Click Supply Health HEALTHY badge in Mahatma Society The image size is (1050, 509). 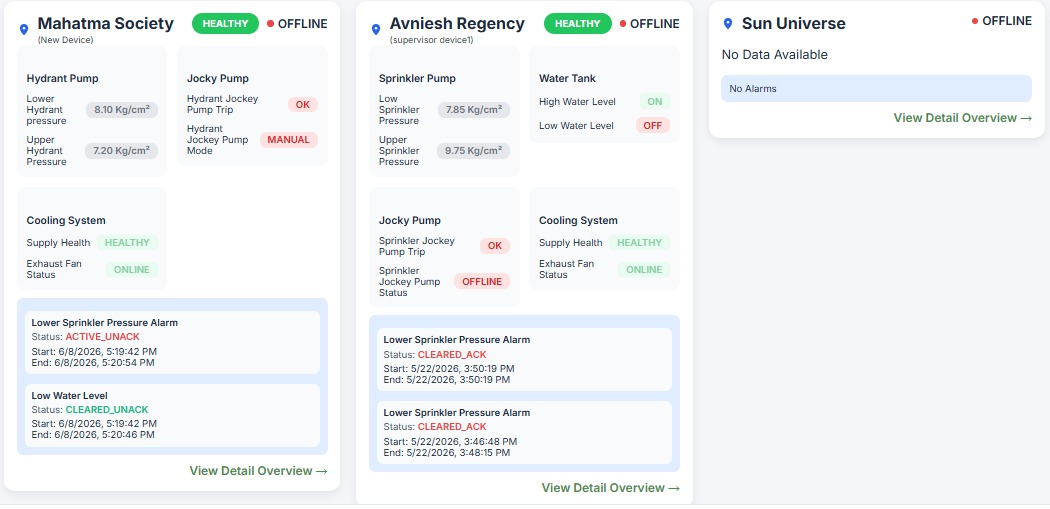click(x=127, y=242)
